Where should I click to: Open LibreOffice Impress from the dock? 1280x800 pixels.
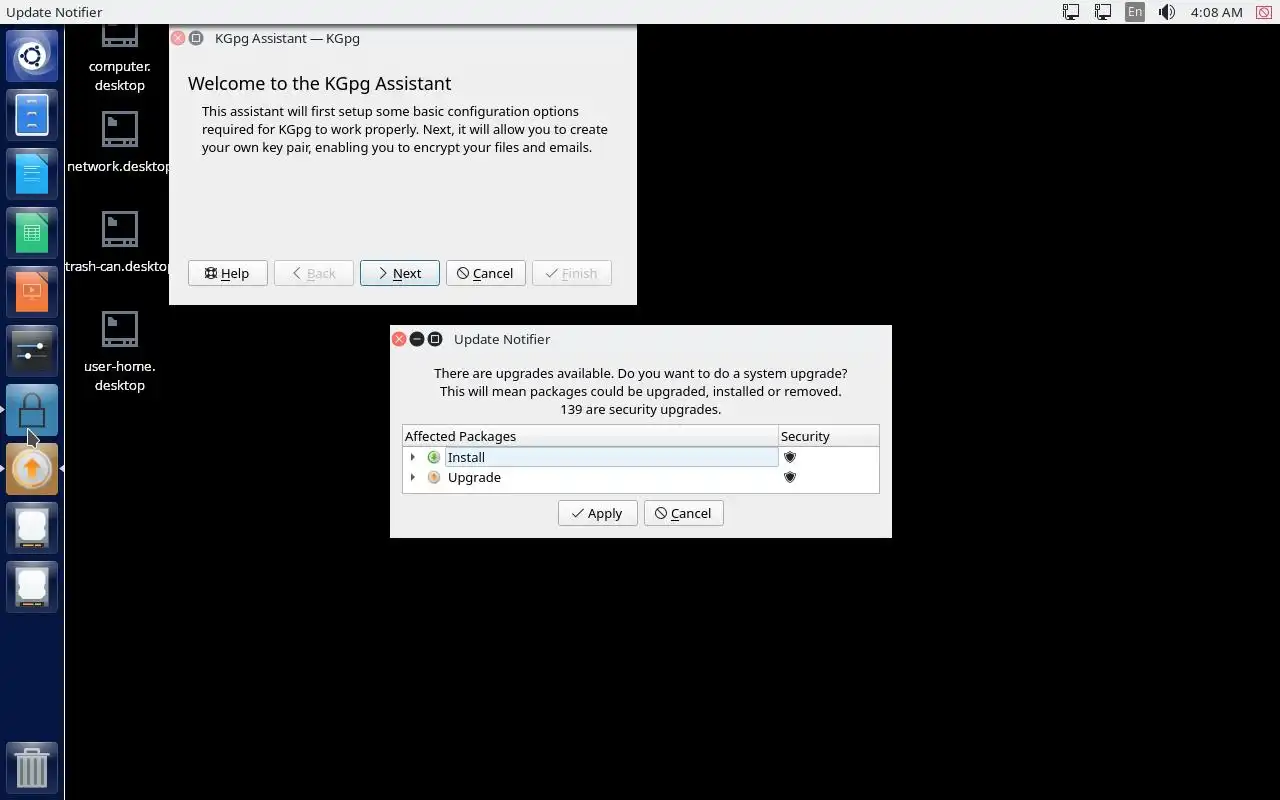point(32,292)
